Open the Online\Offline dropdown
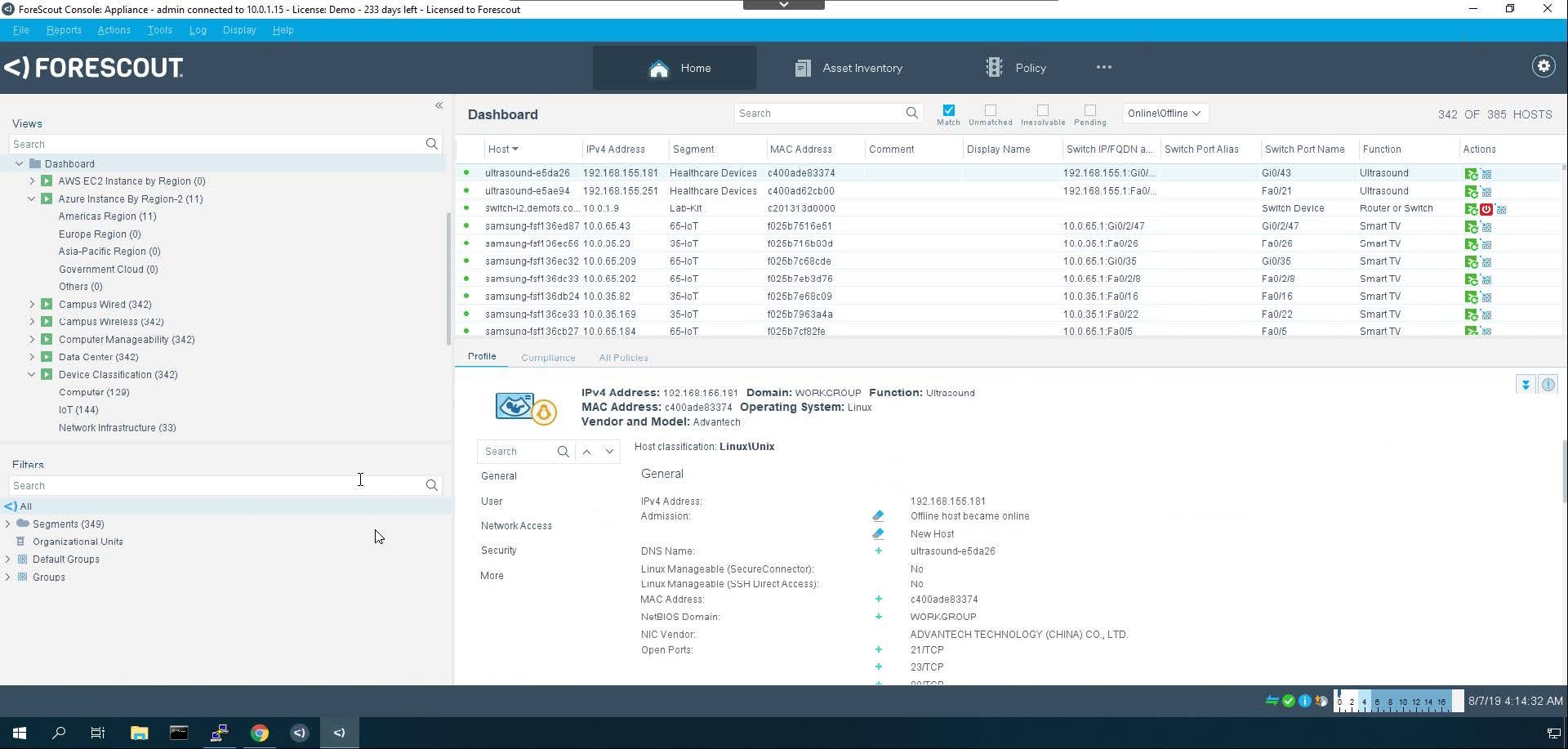The image size is (1568, 749). (1165, 114)
